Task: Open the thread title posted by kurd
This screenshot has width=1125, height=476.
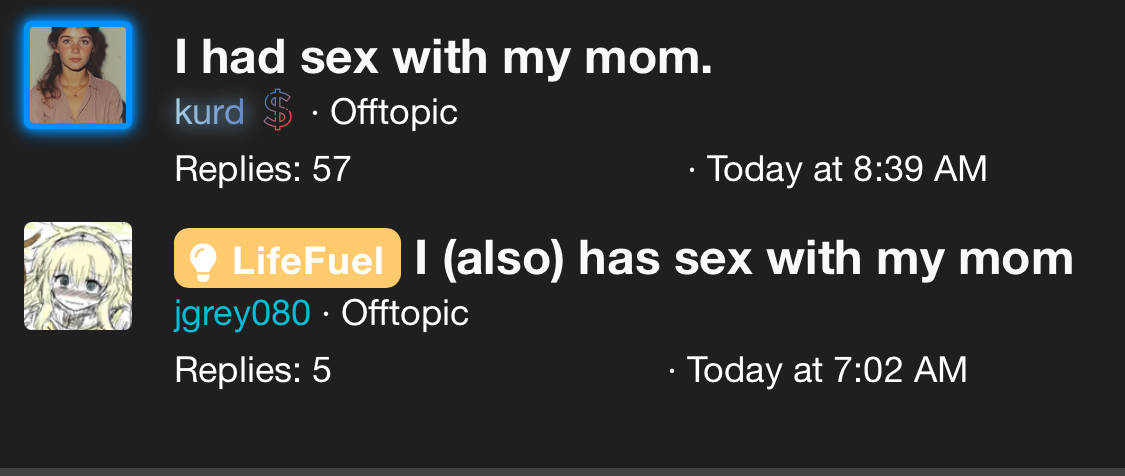Action: pyautogui.click(x=443, y=57)
